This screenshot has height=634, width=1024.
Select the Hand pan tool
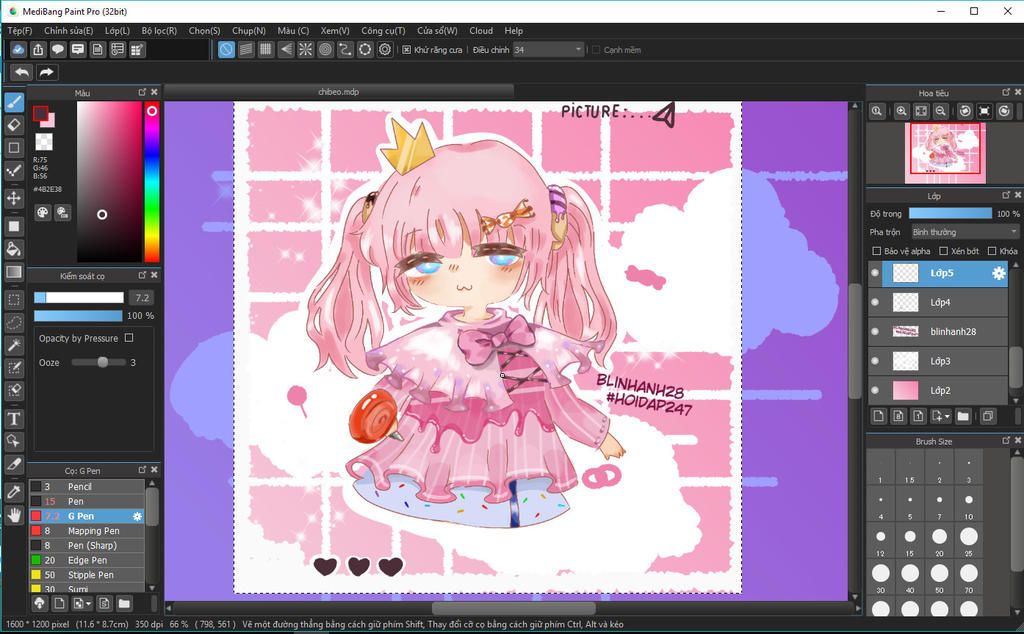[x=14, y=515]
